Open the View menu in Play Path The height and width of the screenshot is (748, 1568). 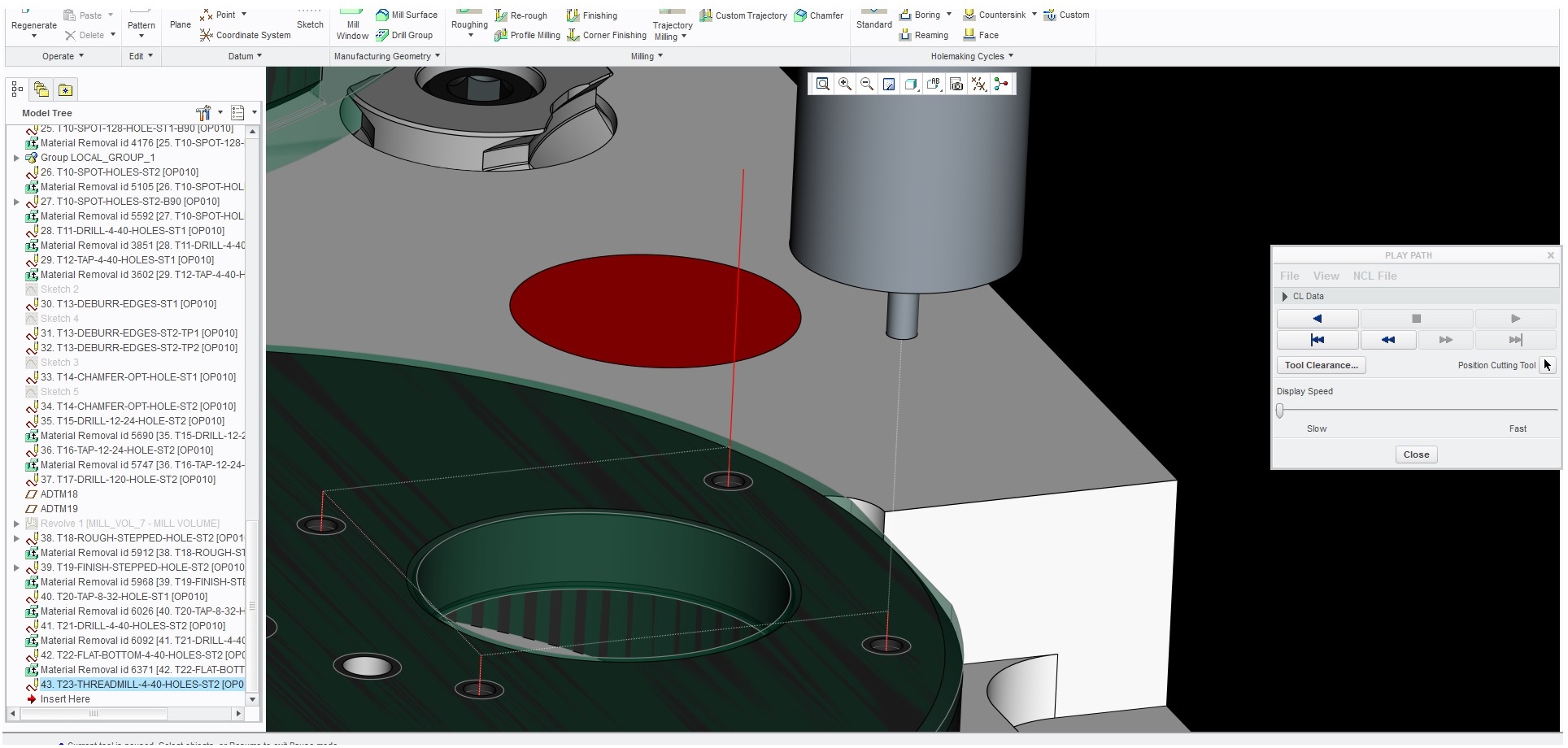[1326, 276]
